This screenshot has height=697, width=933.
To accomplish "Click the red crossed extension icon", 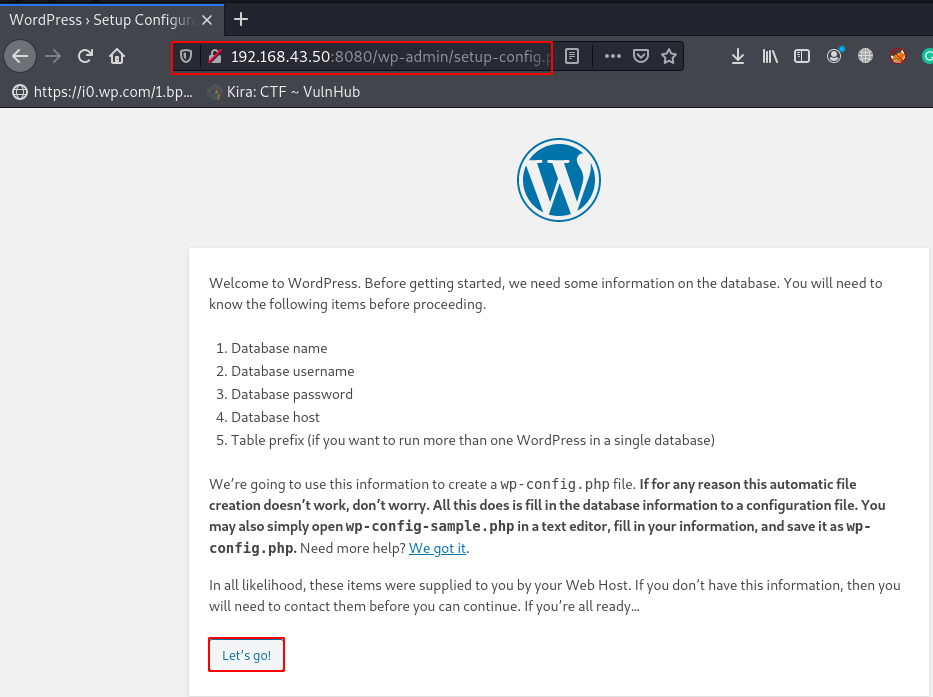I will point(898,56).
